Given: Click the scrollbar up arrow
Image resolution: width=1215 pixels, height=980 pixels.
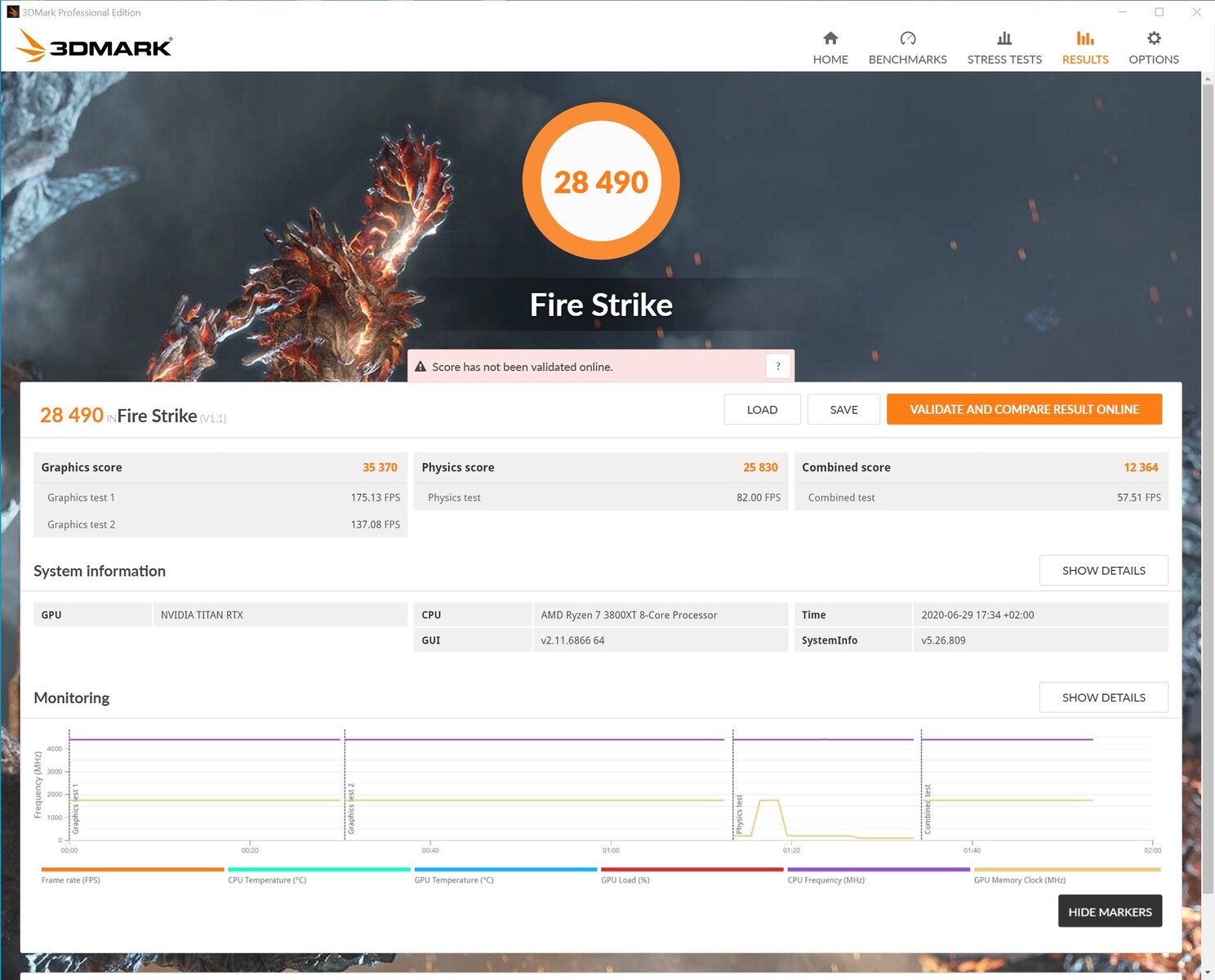Looking at the screenshot, I should tap(1208, 78).
